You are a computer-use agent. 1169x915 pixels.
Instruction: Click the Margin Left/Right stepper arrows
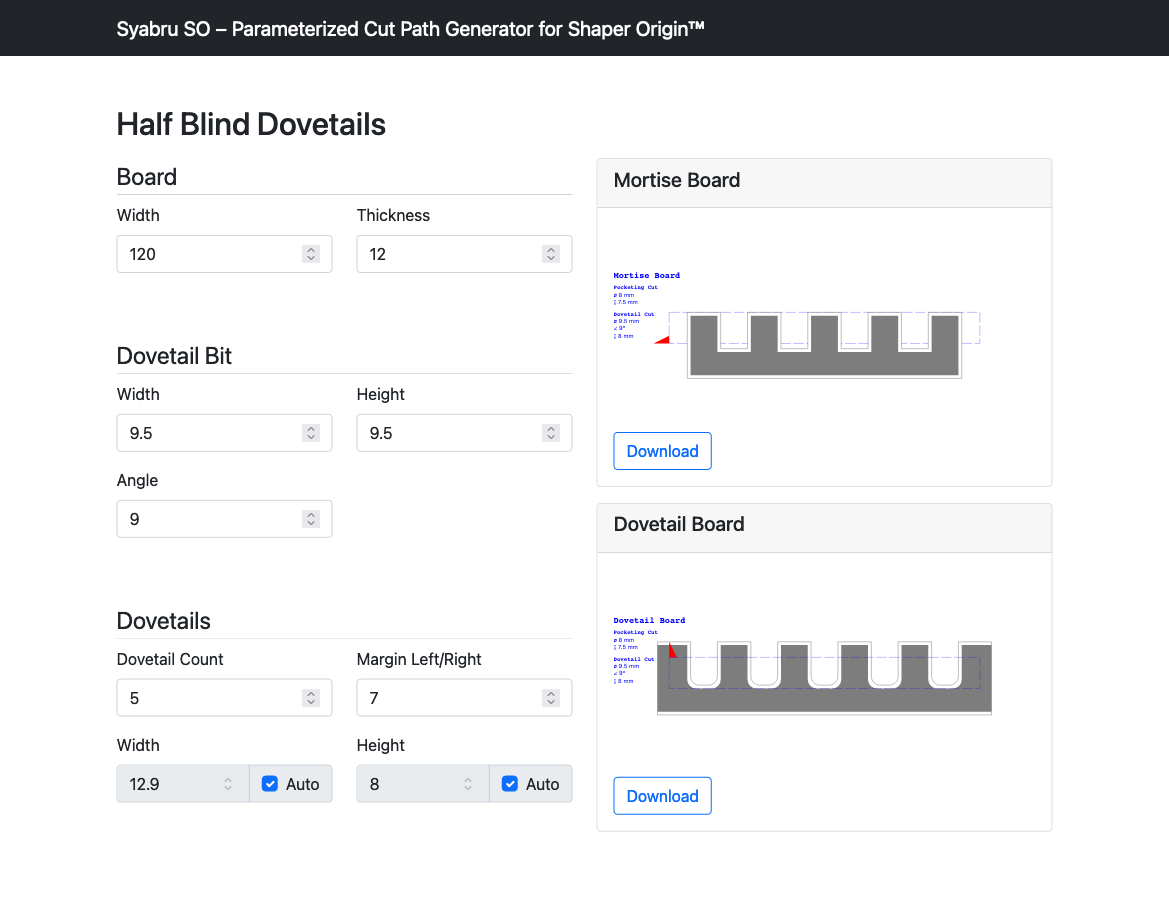click(551, 698)
